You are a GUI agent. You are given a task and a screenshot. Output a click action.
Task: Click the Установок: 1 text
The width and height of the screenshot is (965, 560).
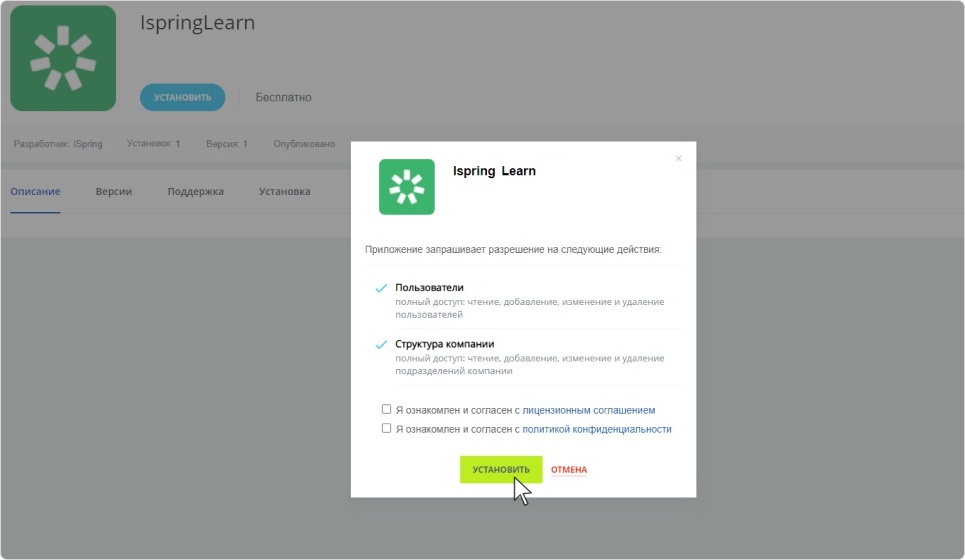click(x=153, y=143)
